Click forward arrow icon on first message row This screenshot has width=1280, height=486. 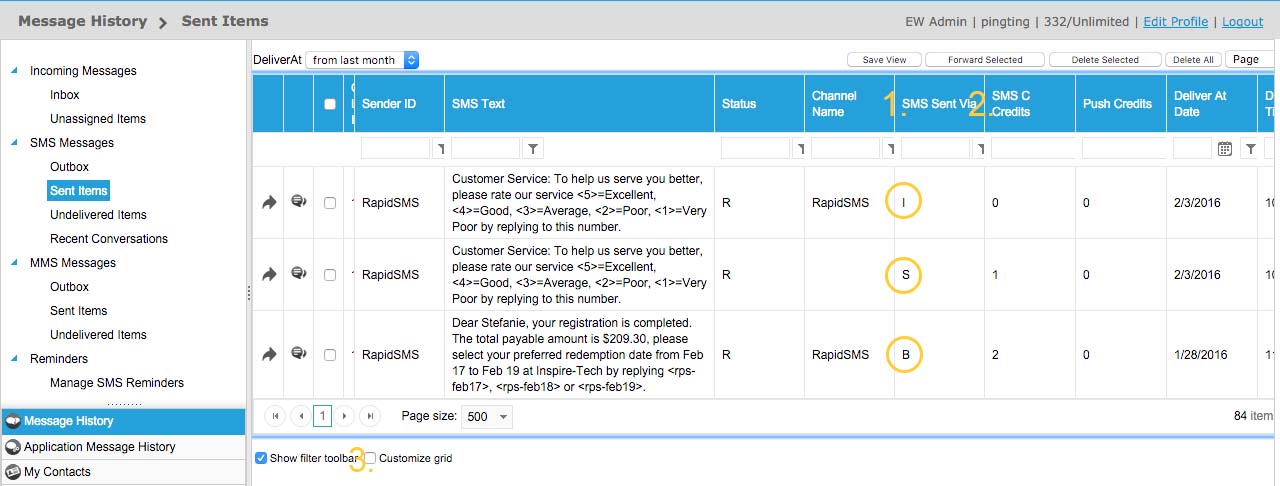(x=268, y=202)
